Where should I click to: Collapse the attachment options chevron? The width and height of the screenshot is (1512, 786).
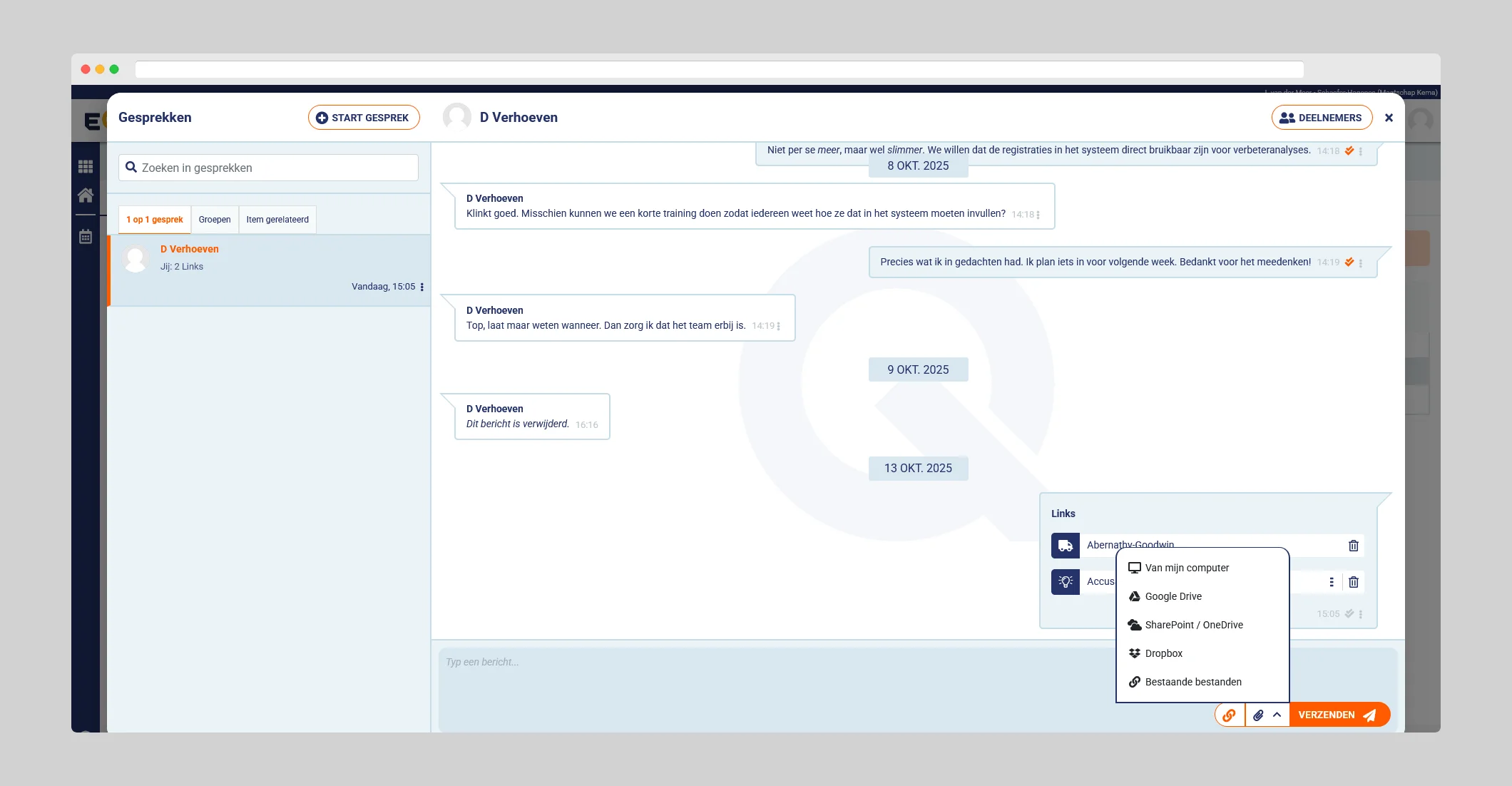[x=1277, y=715]
